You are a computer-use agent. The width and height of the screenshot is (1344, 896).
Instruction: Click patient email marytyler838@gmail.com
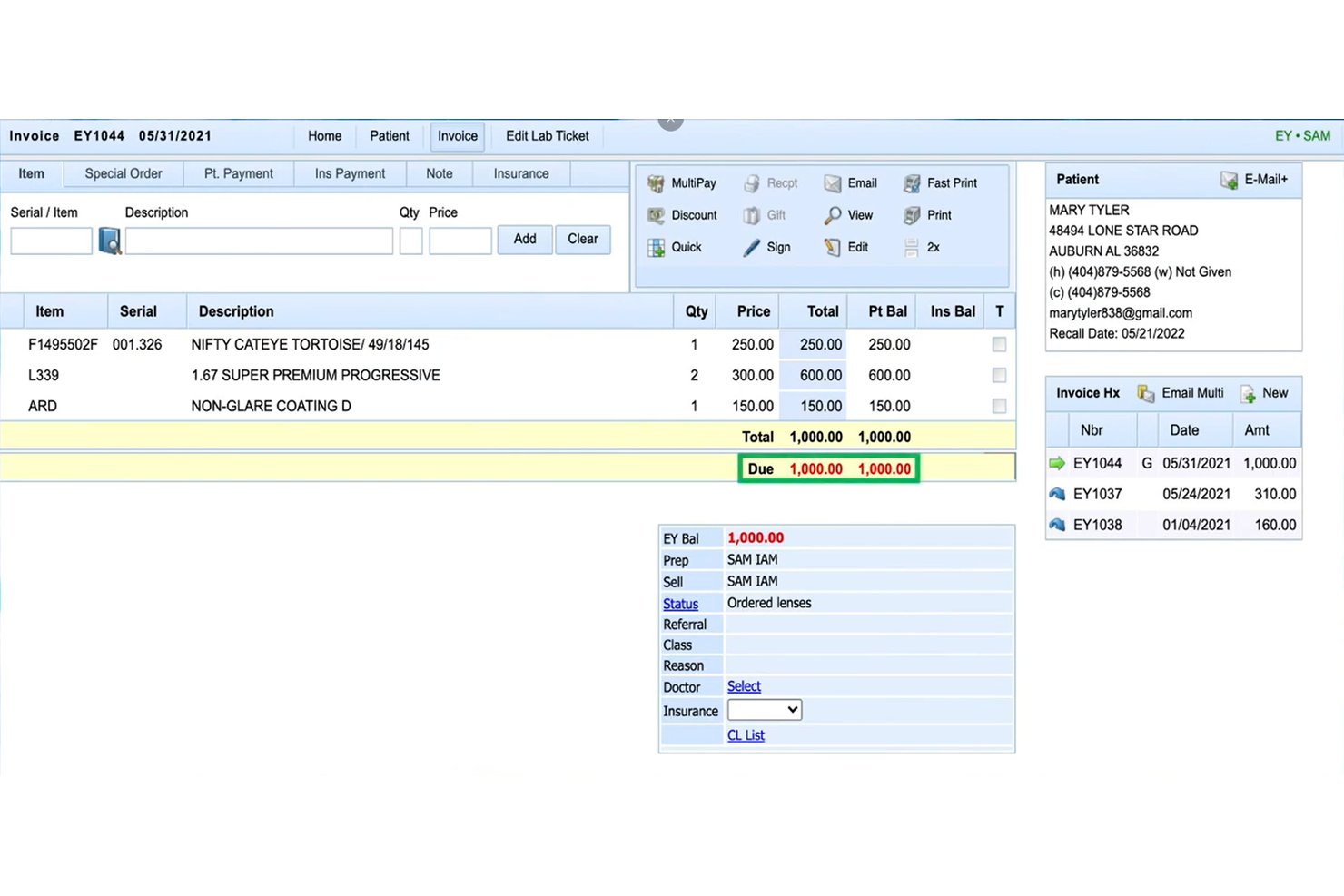[x=1121, y=313]
